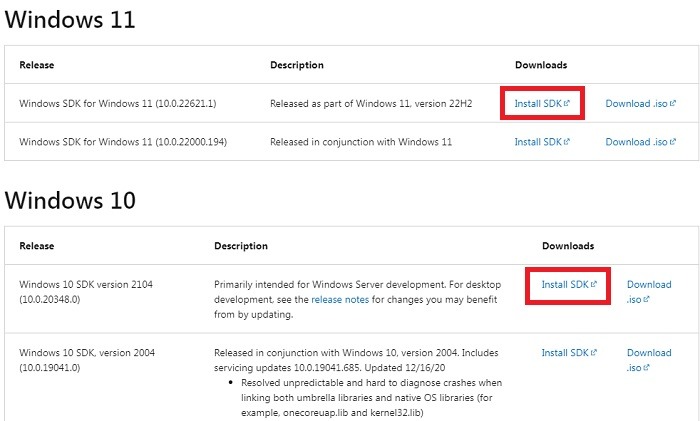Click 'Windows 10 SDK version 2104' release cell
Screen dimensions: 700x421
tap(86, 292)
